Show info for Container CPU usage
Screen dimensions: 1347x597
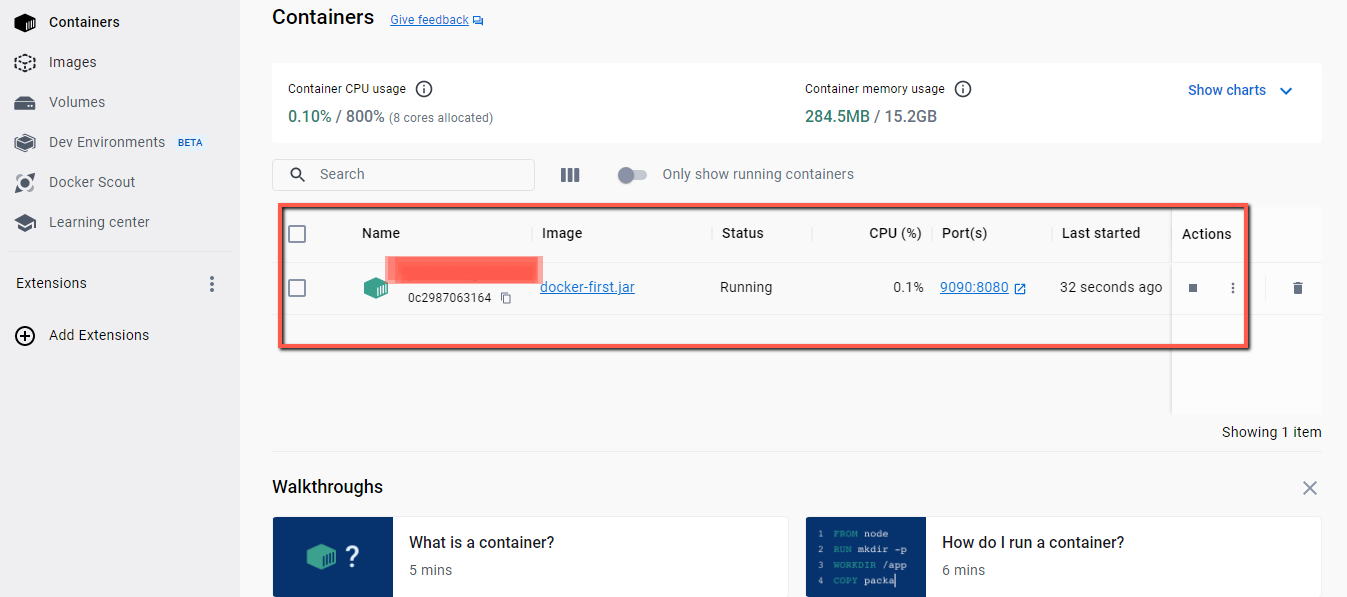(x=424, y=89)
